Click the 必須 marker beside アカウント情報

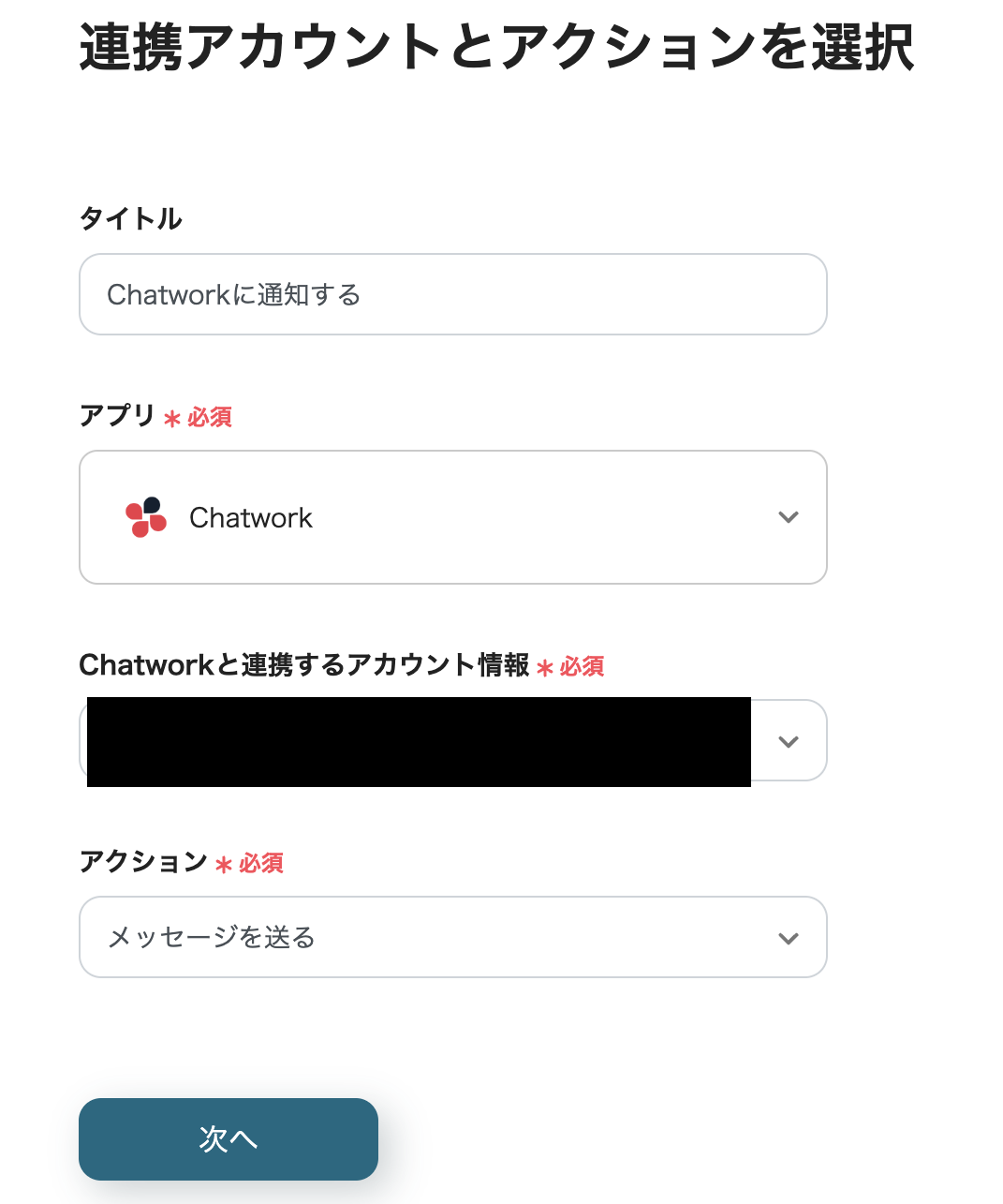coord(583,666)
